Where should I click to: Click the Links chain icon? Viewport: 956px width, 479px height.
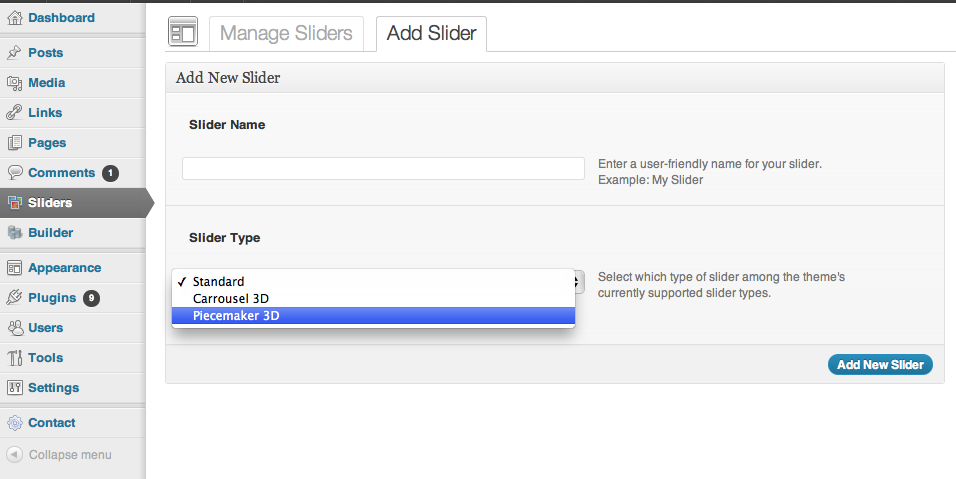(14, 113)
